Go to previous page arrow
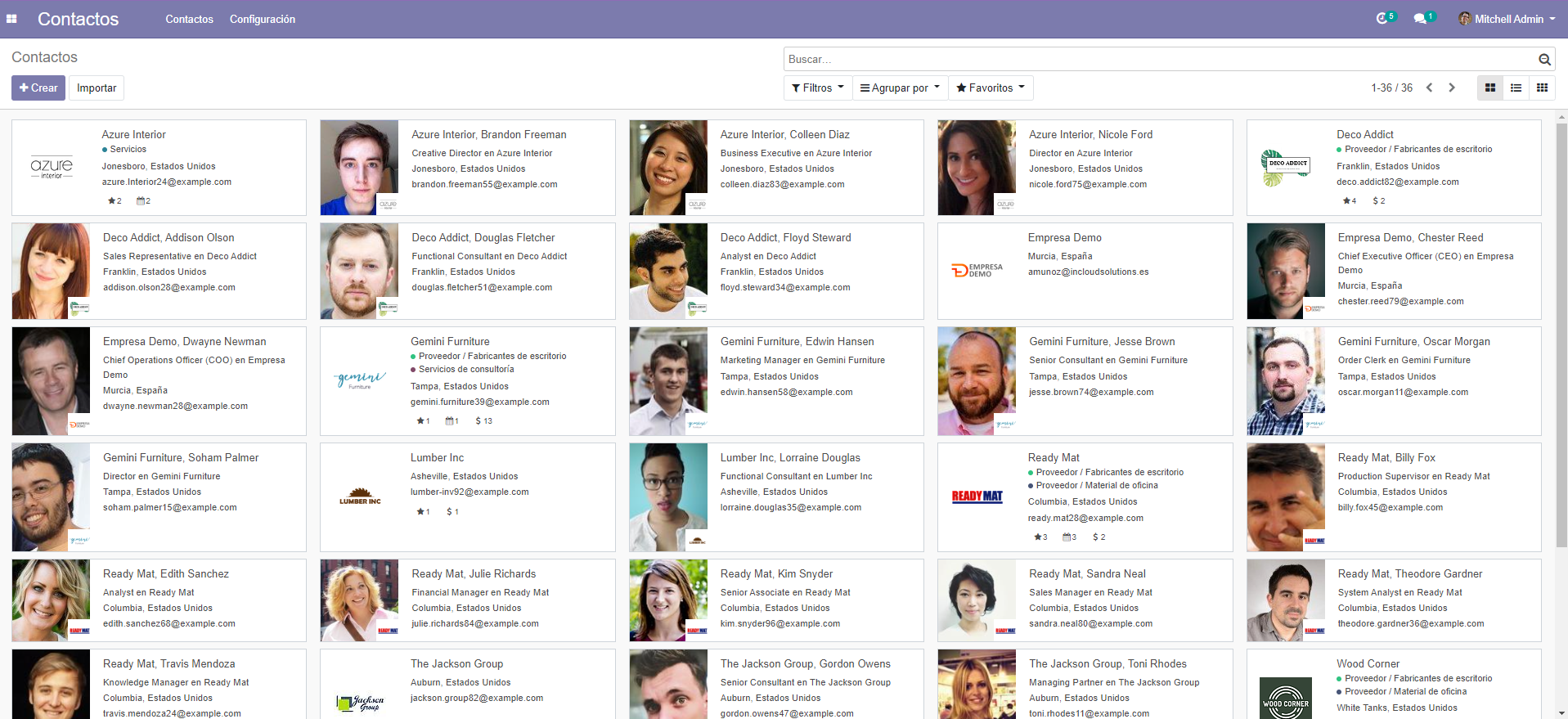The width and height of the screenshot is (1568, 719). pyautogui.click(x=1430, y=88)
